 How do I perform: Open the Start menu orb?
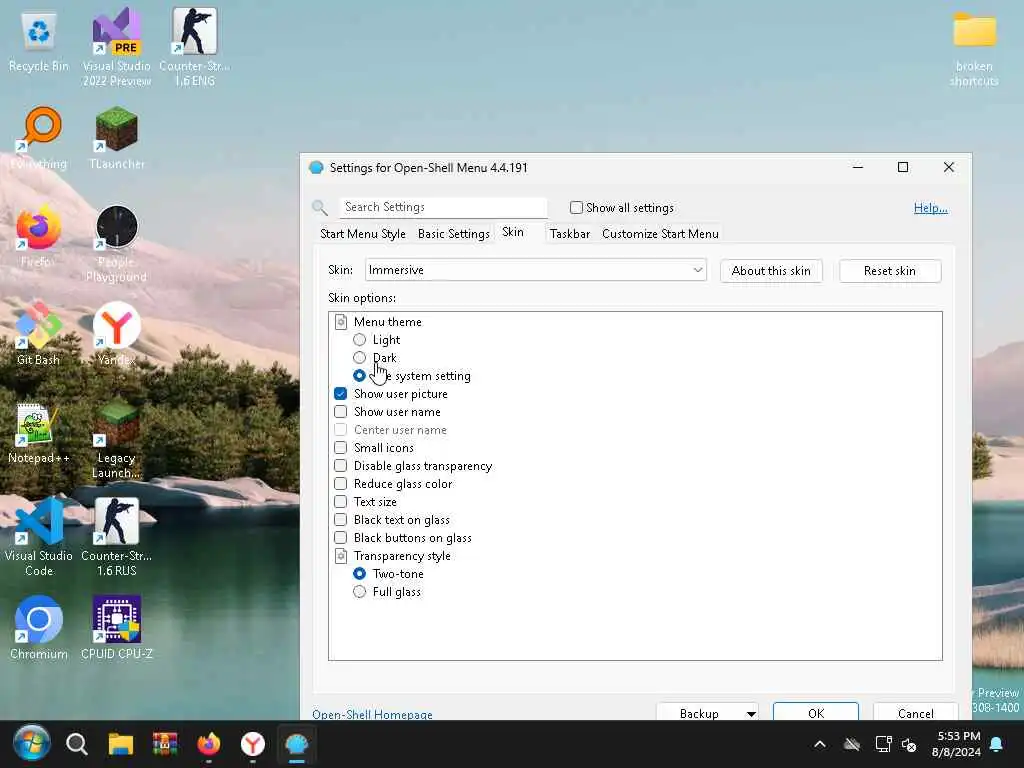tap(31, 744)
